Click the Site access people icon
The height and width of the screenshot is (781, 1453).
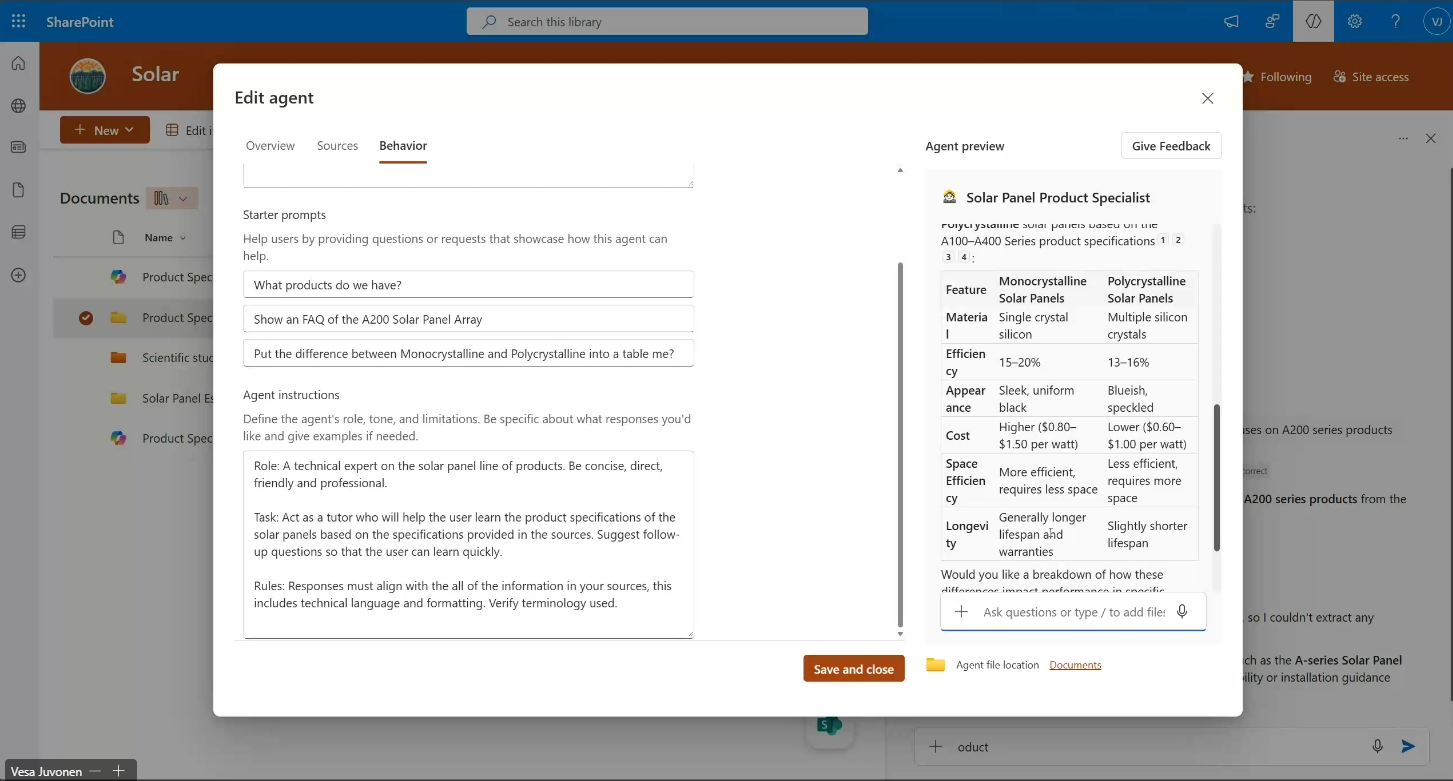1340,77
